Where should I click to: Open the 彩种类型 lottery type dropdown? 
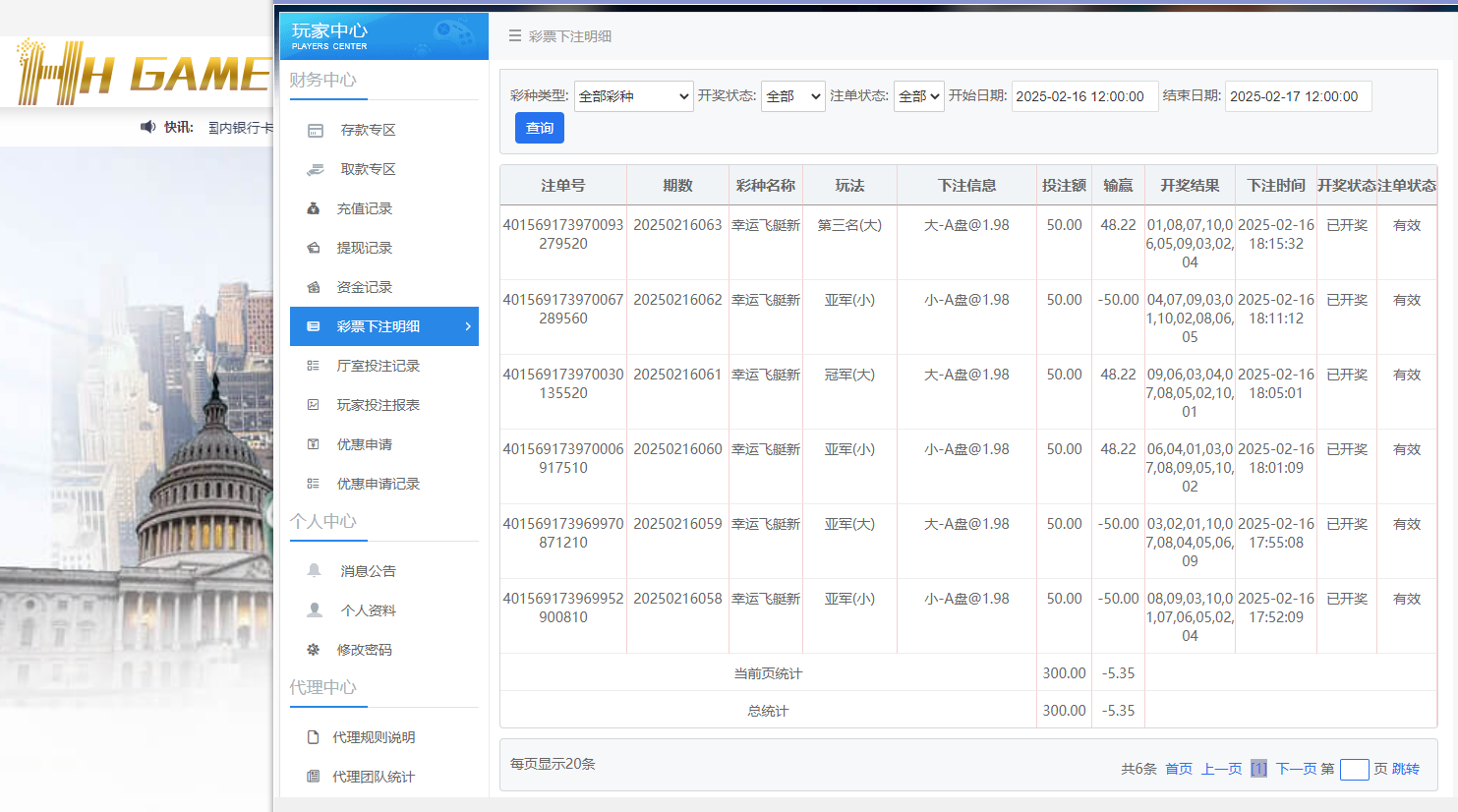tap(633, 96)
